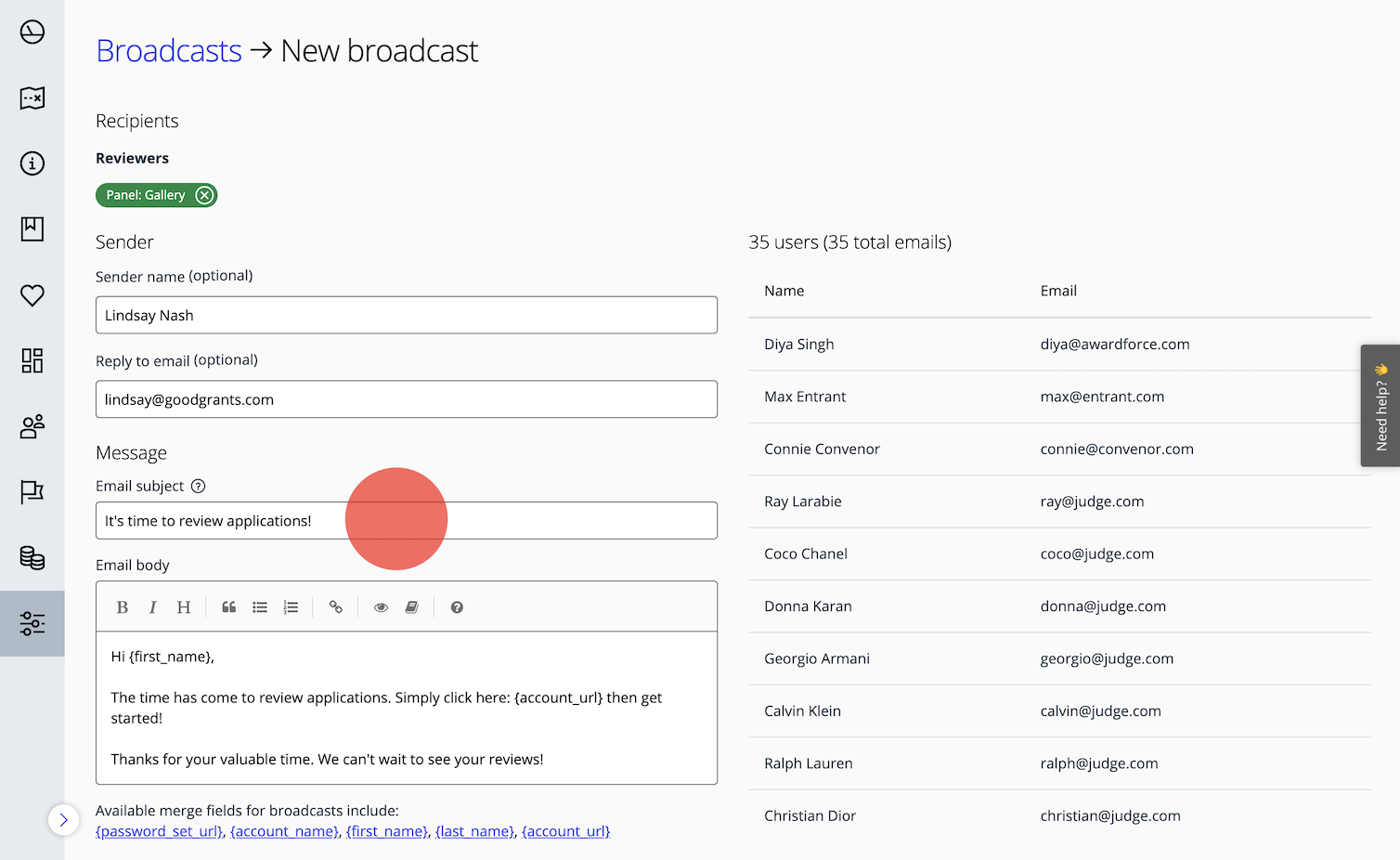
Task: Toggle preview with the eye icon
Action: [x=381, y=607]
